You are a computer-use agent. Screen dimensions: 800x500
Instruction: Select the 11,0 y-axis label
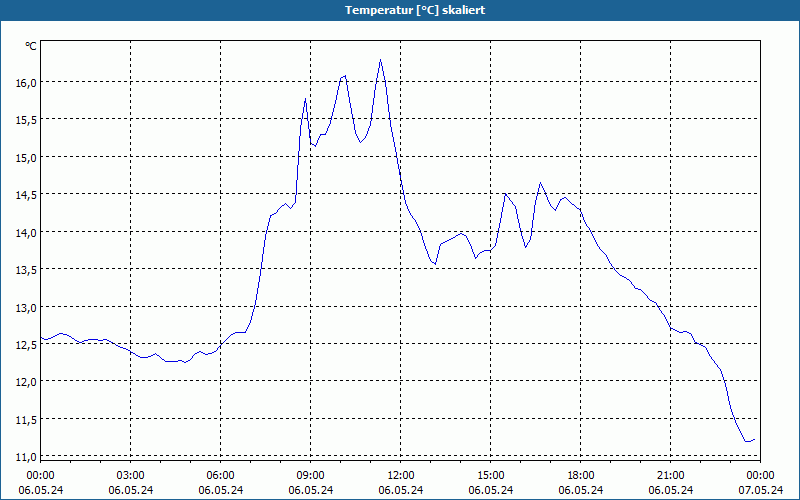(26, 457)
